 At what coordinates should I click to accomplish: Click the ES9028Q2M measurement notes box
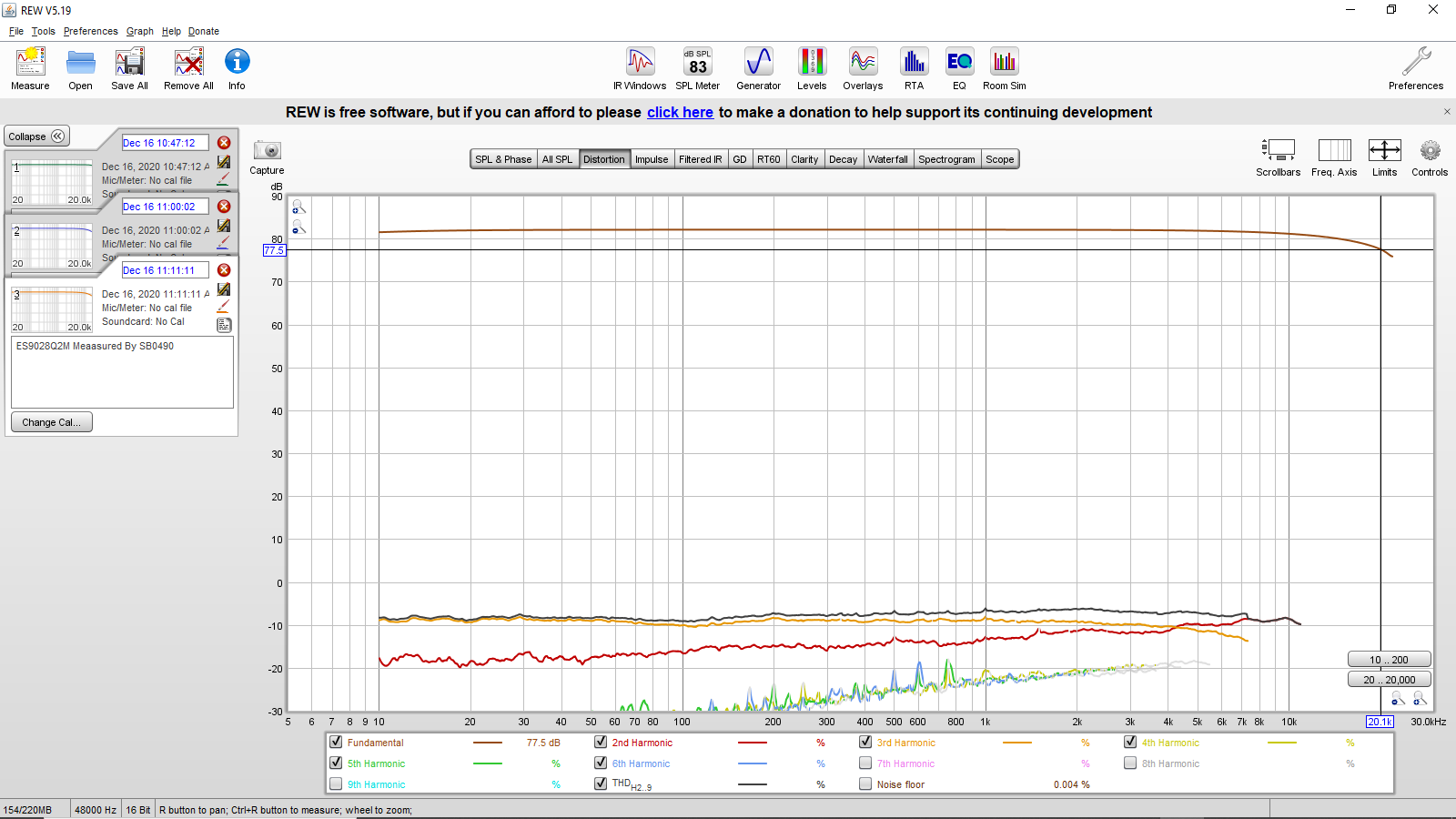coord(122,372)
